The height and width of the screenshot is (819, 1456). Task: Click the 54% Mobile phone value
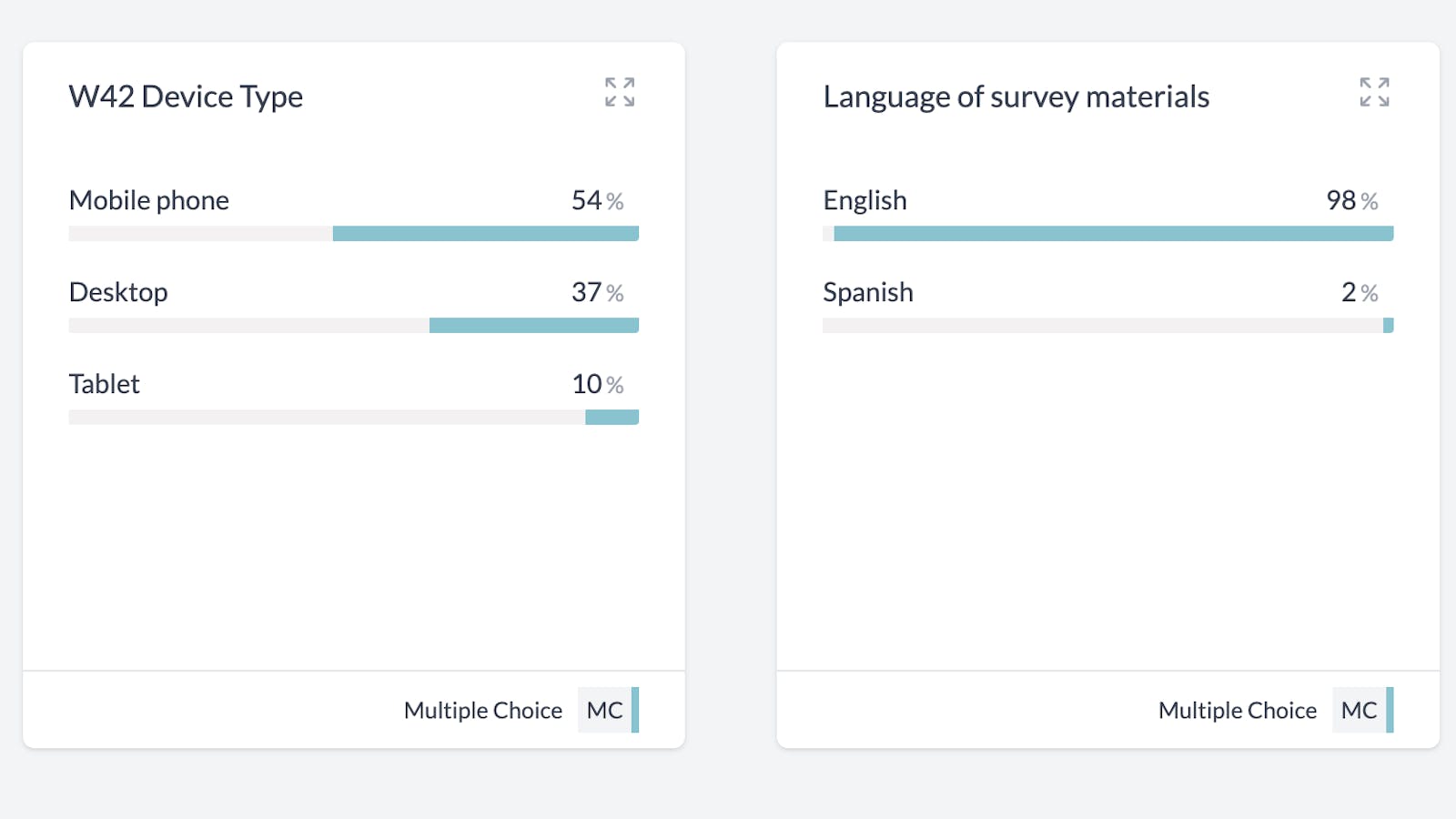point(597,200)
